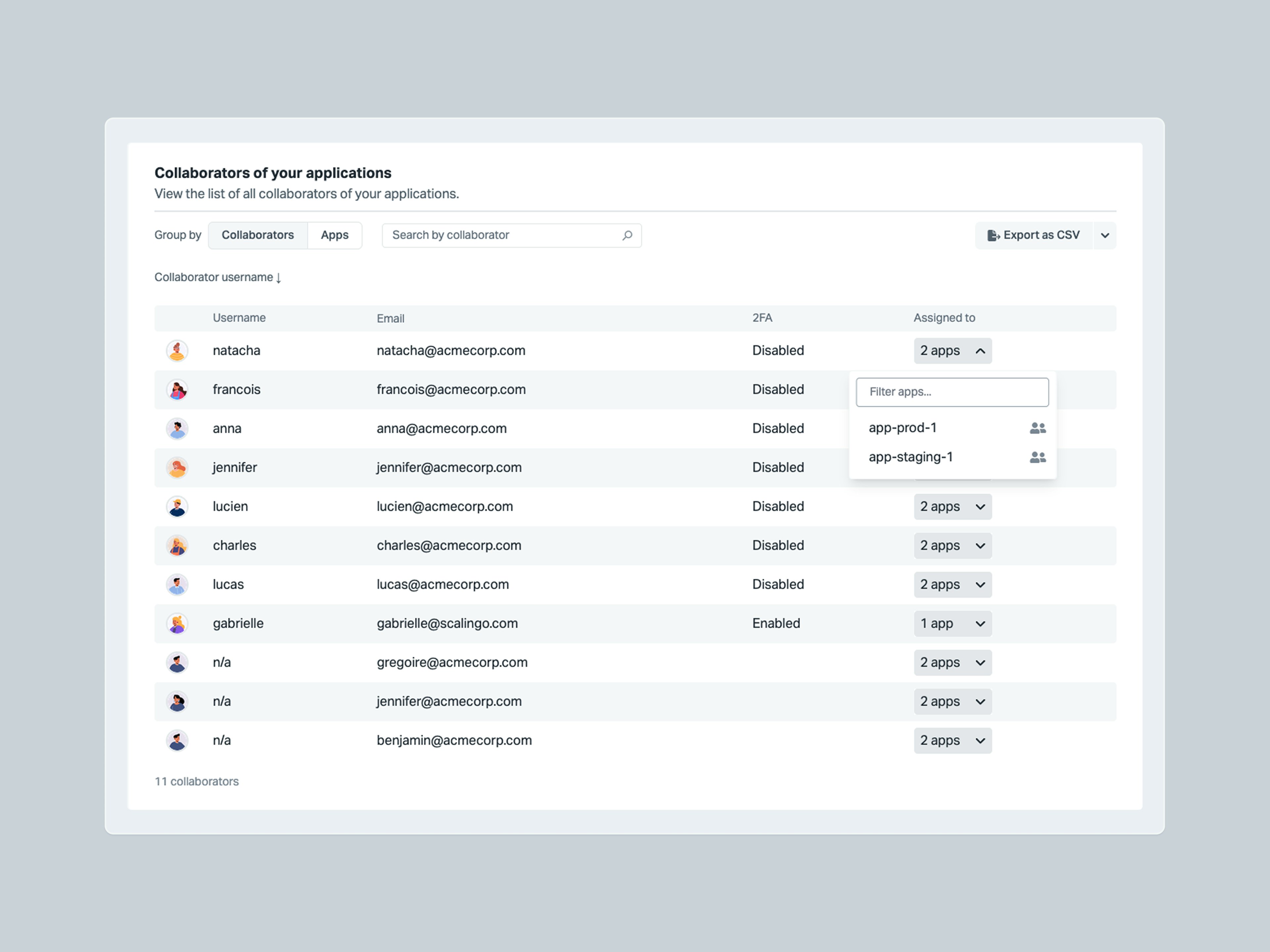Open the Export as CSV options chevron
Image resolution: width=1270 pixels, height=952 pixels.
coord(1104,235)
